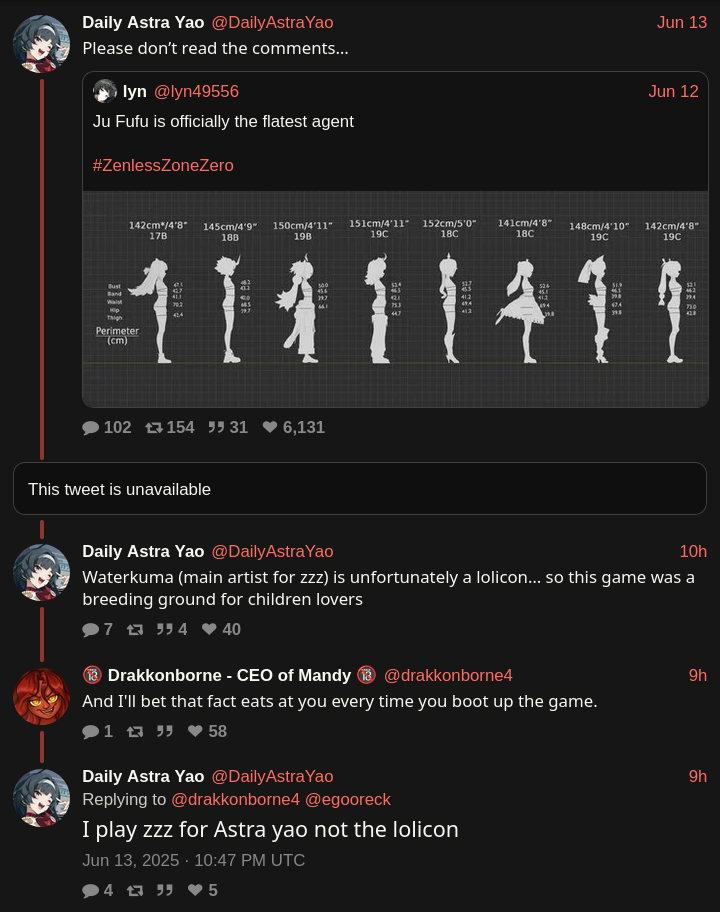Click the Jun 13, 2025 timestamp link
Screen dimensions: 720x912
tap(193, 861)
